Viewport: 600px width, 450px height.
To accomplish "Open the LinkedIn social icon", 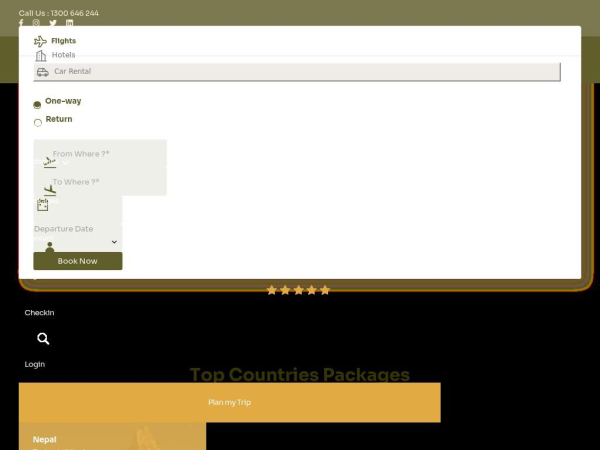I will click(x=69, y=23).
